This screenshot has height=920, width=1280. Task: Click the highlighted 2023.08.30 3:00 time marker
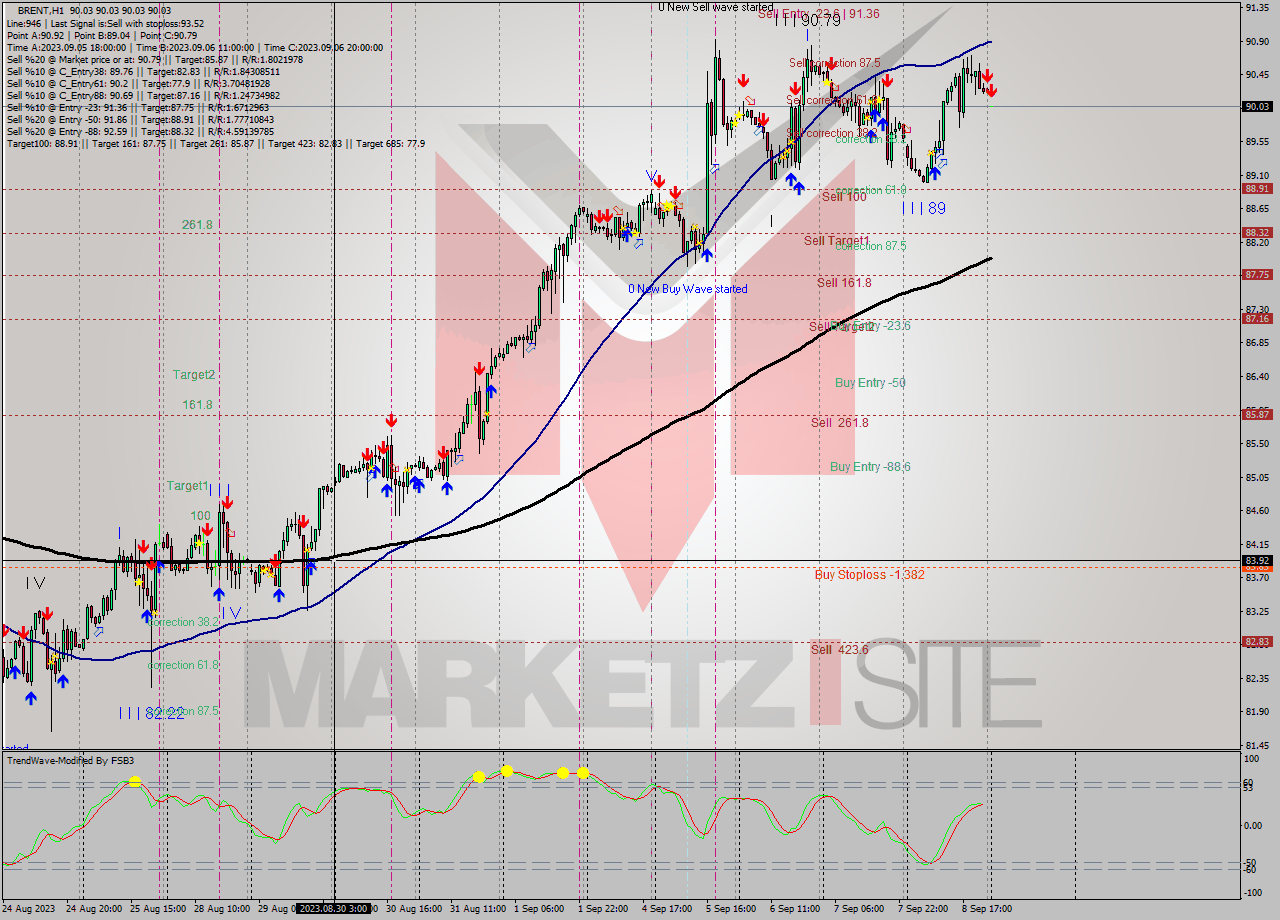pyautogui.click(x=335, y=908)
